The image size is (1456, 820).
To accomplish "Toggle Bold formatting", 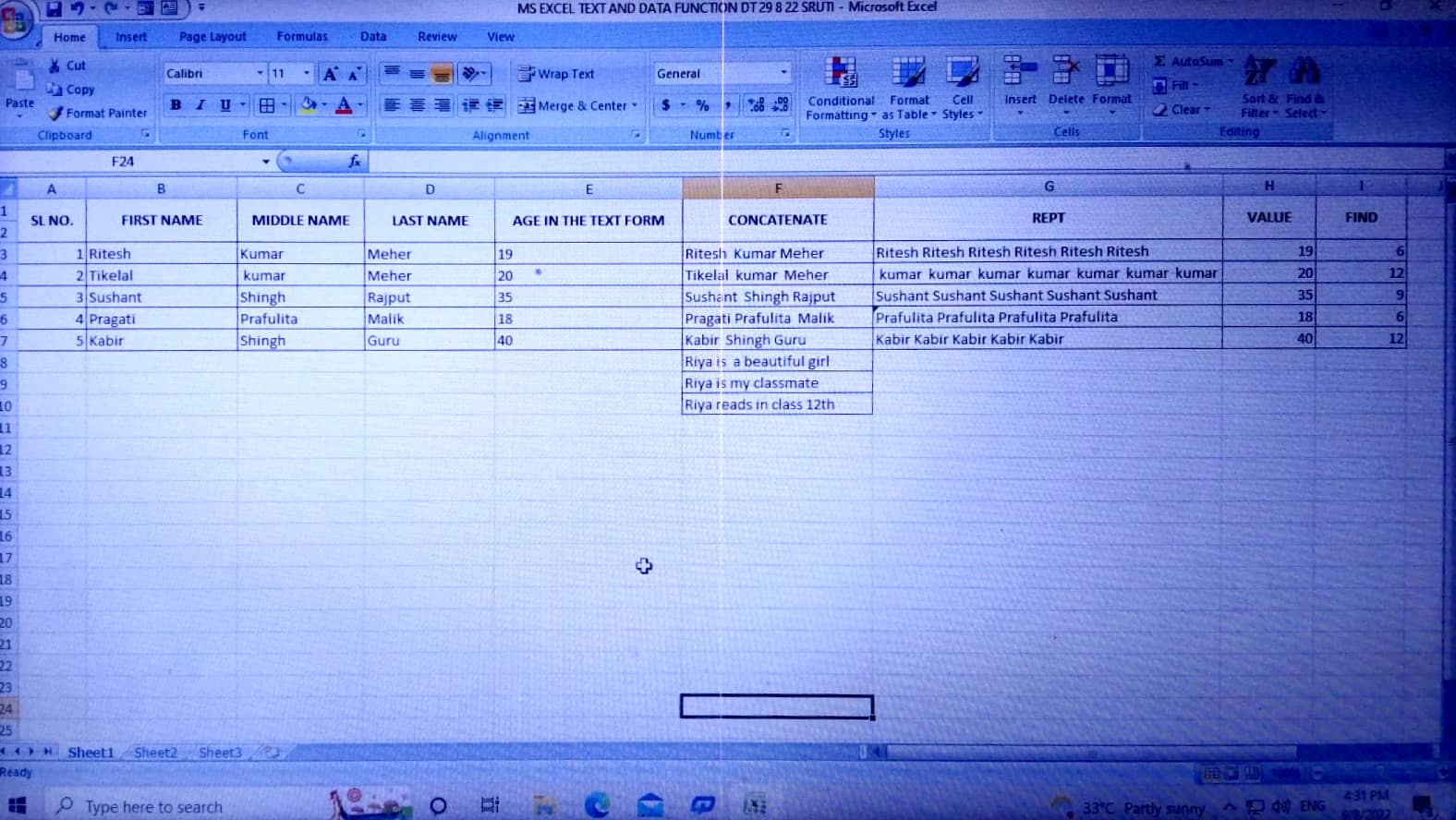I will pyautogui.click(x=176, y=105).
